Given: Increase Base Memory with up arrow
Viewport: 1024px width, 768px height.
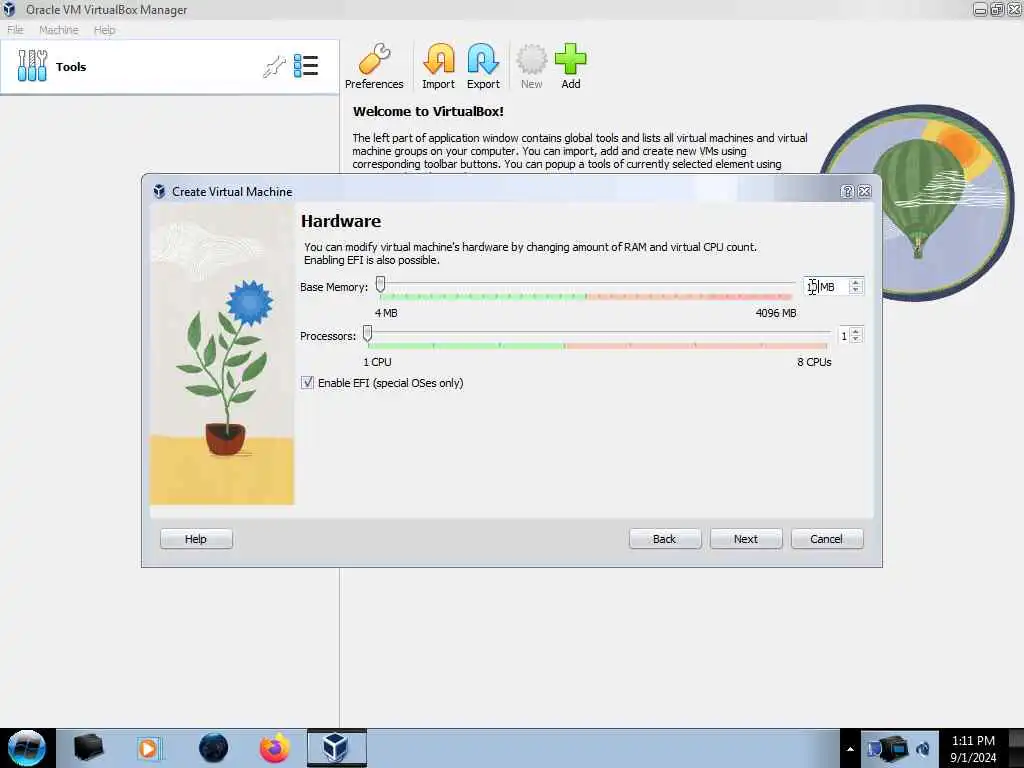Looking at the screenshot, I should tap(856, 283).
